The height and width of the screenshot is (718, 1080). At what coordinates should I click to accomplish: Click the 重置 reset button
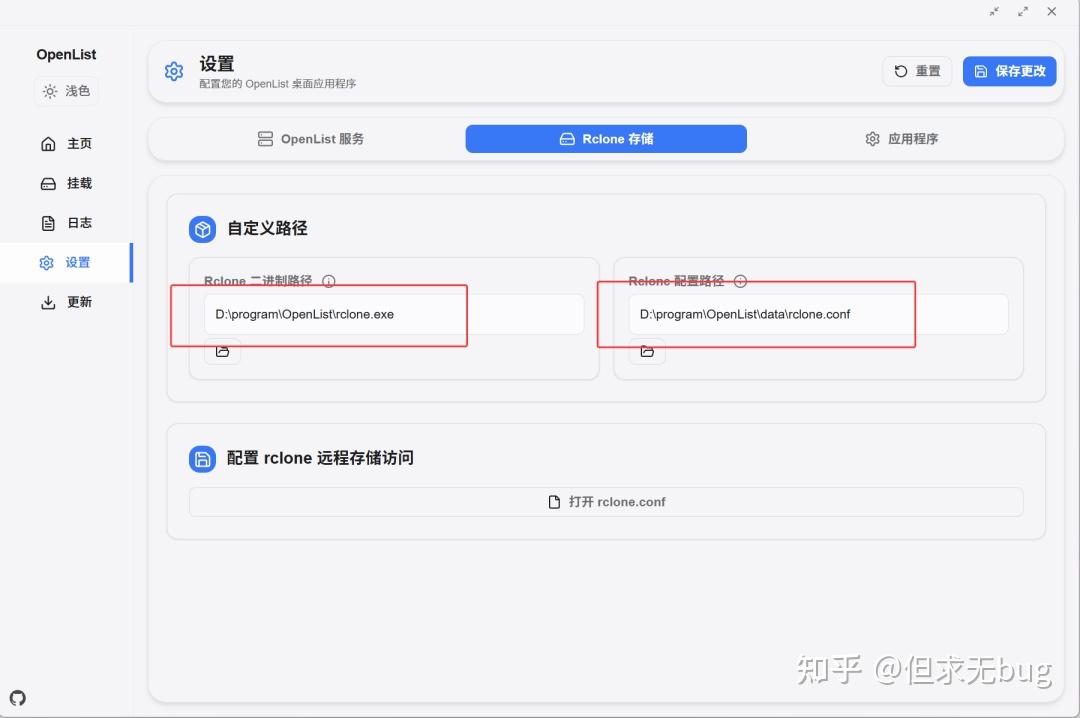point(917,71)
